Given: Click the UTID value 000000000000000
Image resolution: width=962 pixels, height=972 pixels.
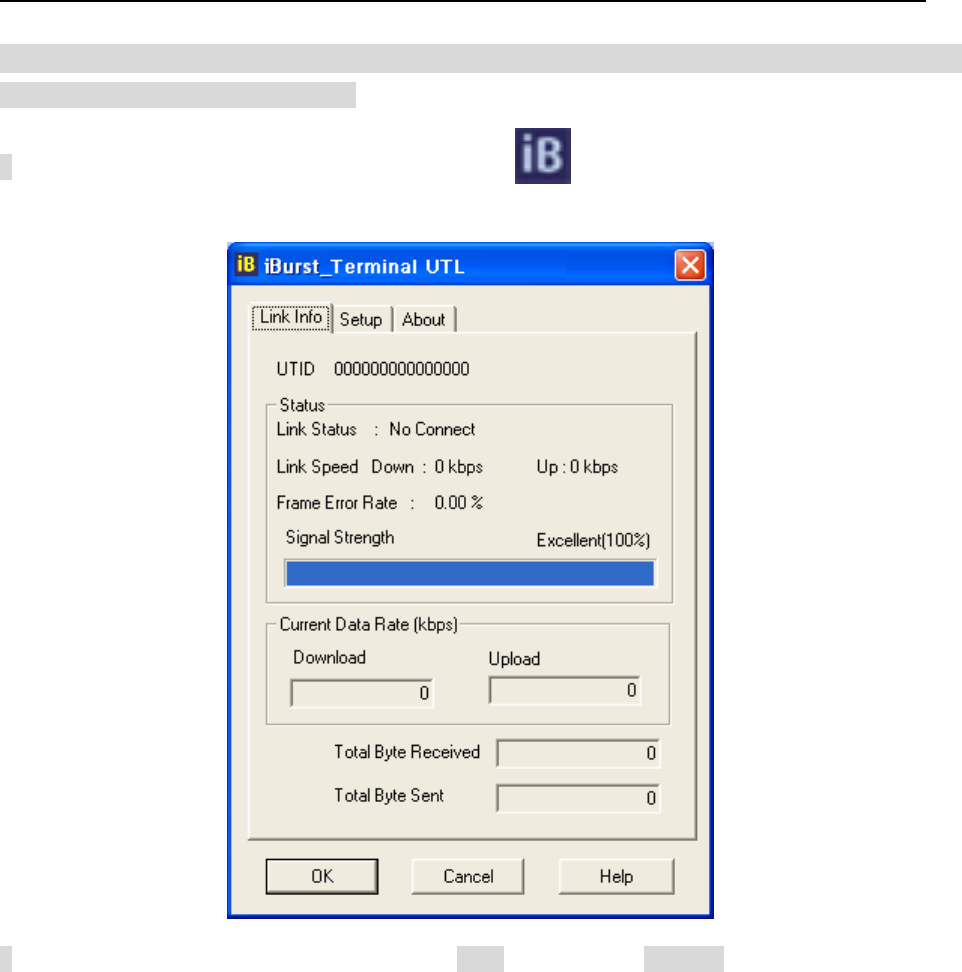Looking at the screenshot, I should pyautogui.click(x=402, y=369).
